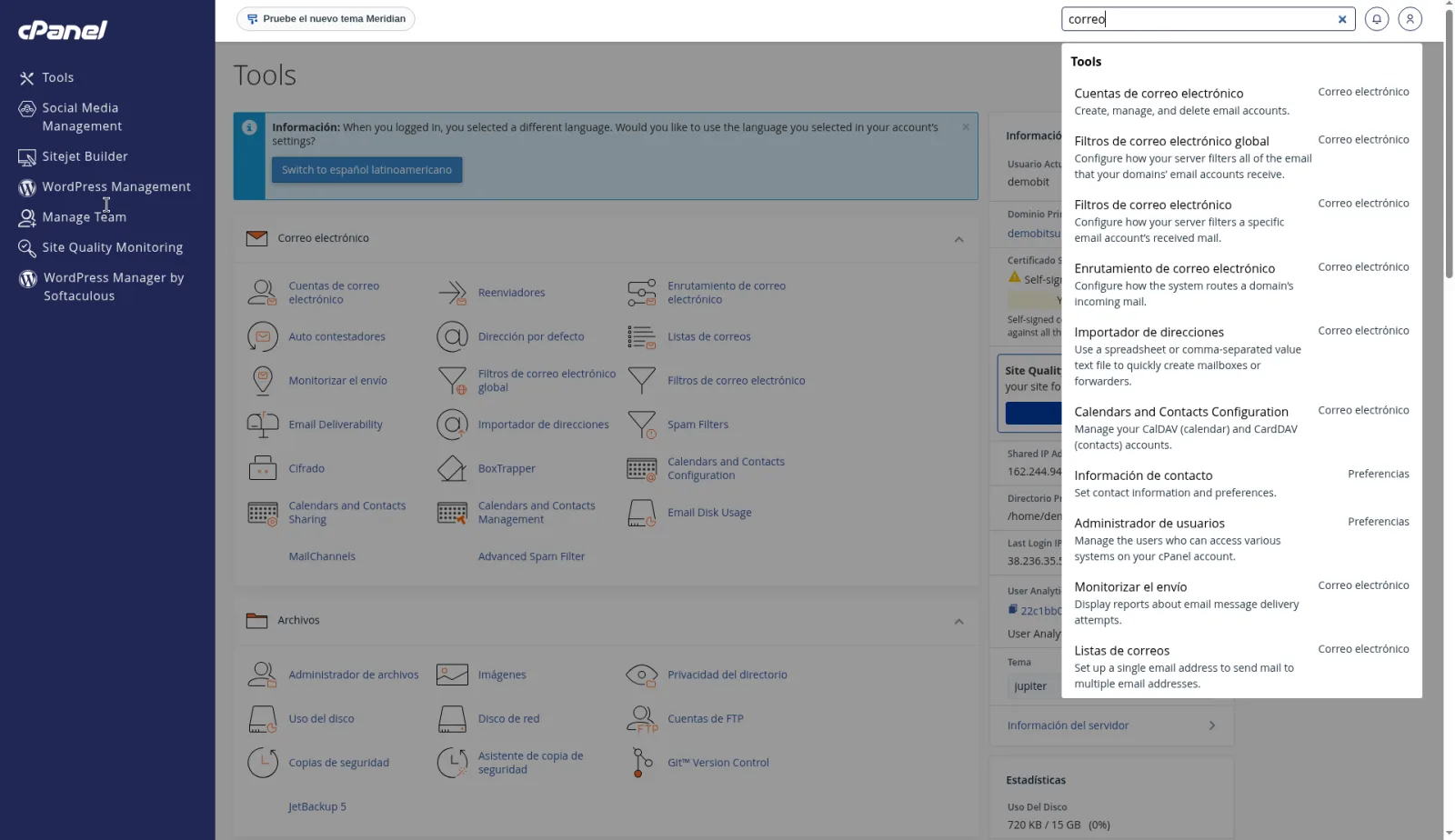Open the Cuentas de correo electrónico icon
Viewport: 1455px width, 840px height.
(x=262, y=293)
